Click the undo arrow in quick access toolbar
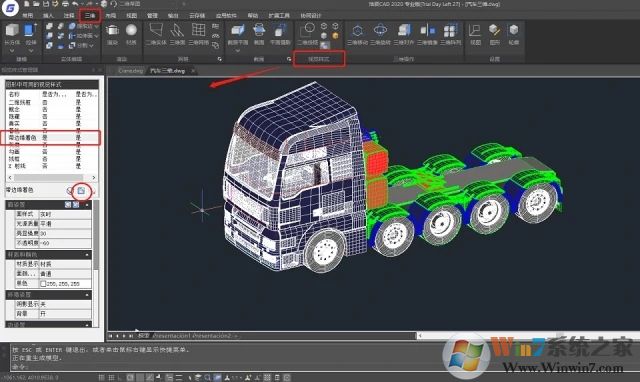This screenshot has height=382, width=640. (75, 4)
